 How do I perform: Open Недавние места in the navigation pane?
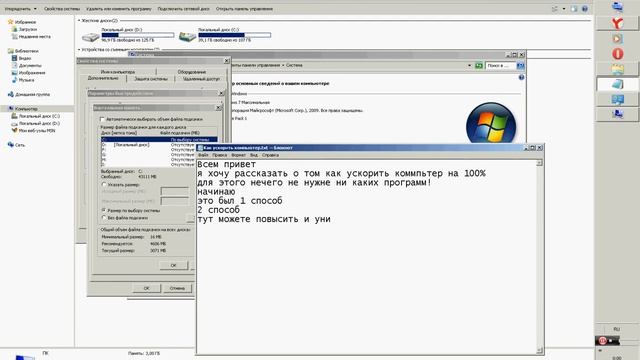click(35, 37)
